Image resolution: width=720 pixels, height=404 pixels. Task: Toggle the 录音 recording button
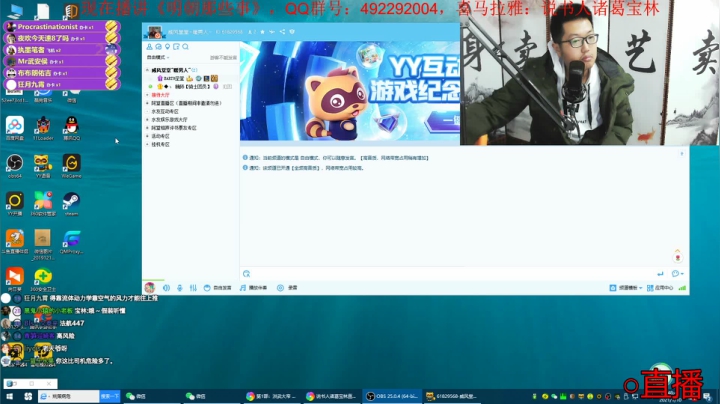287,288
